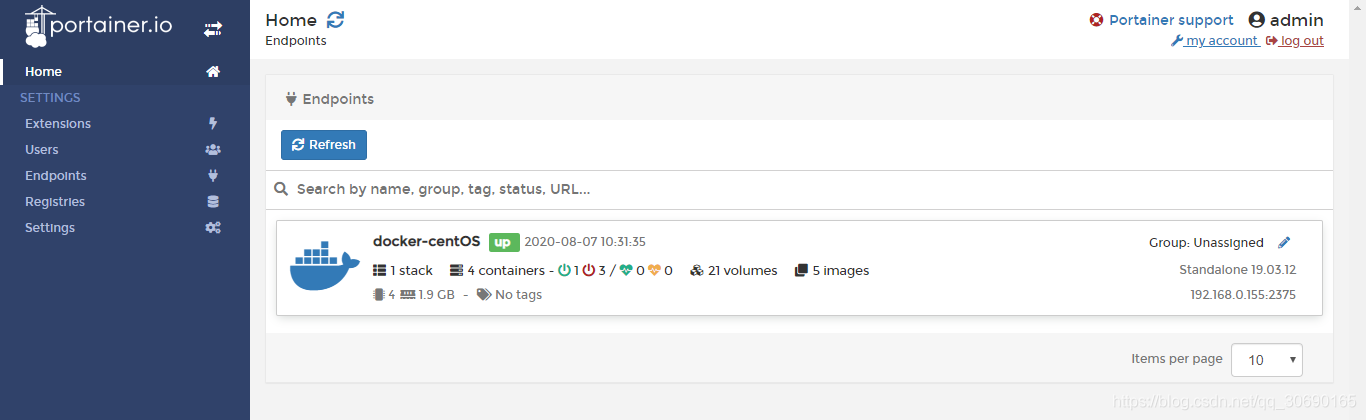
Task: Click the volumes cubes icon
Action: (x=697, y=270)
